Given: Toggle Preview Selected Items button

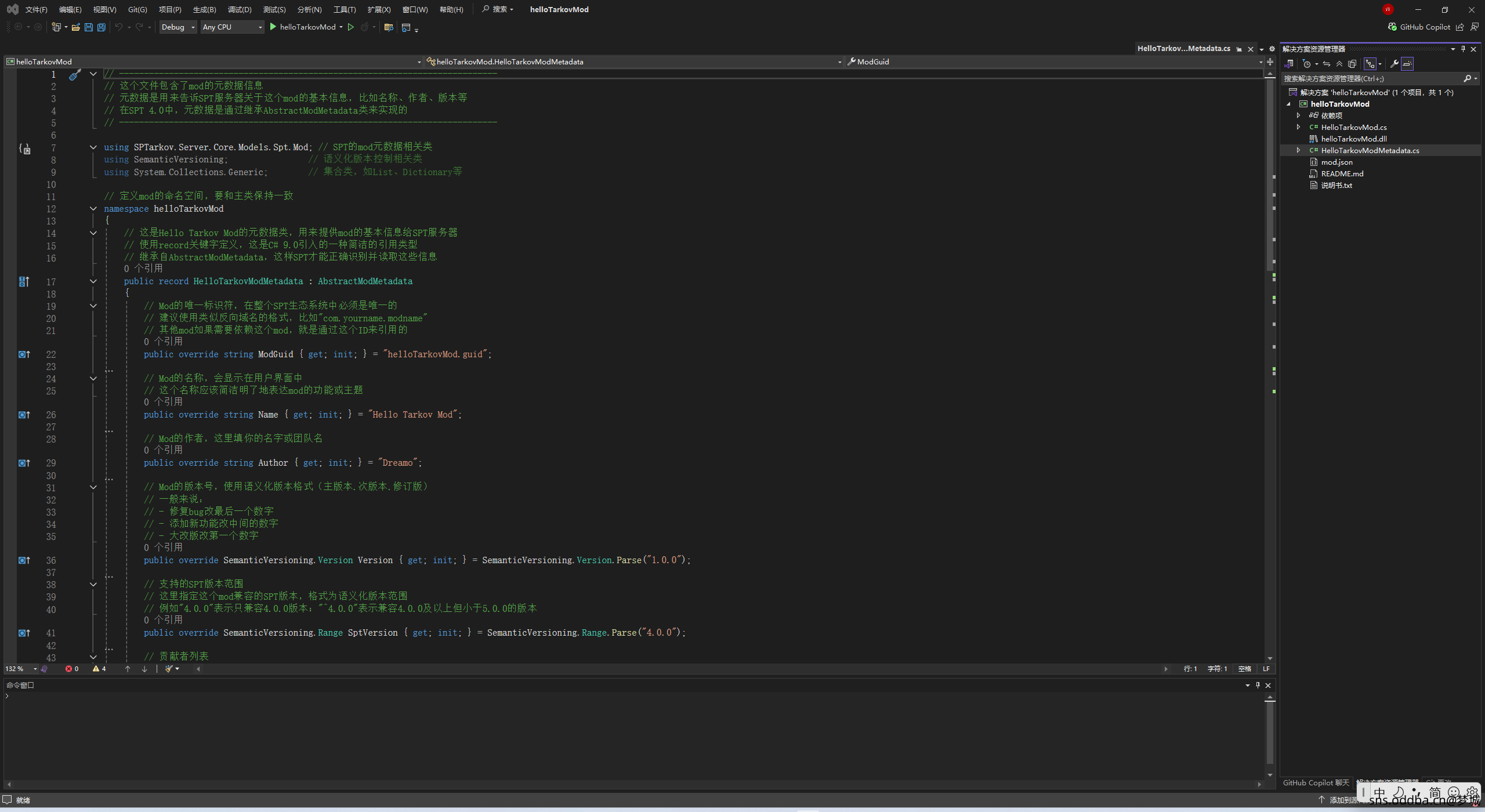Looking at the screenshot, I should tap(1407, 64).
